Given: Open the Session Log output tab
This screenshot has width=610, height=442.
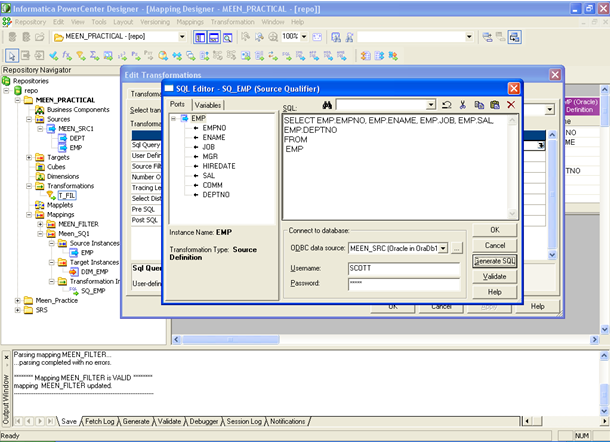Looking at the screenshot, I should pyautogui.click(x=244, y=421).
